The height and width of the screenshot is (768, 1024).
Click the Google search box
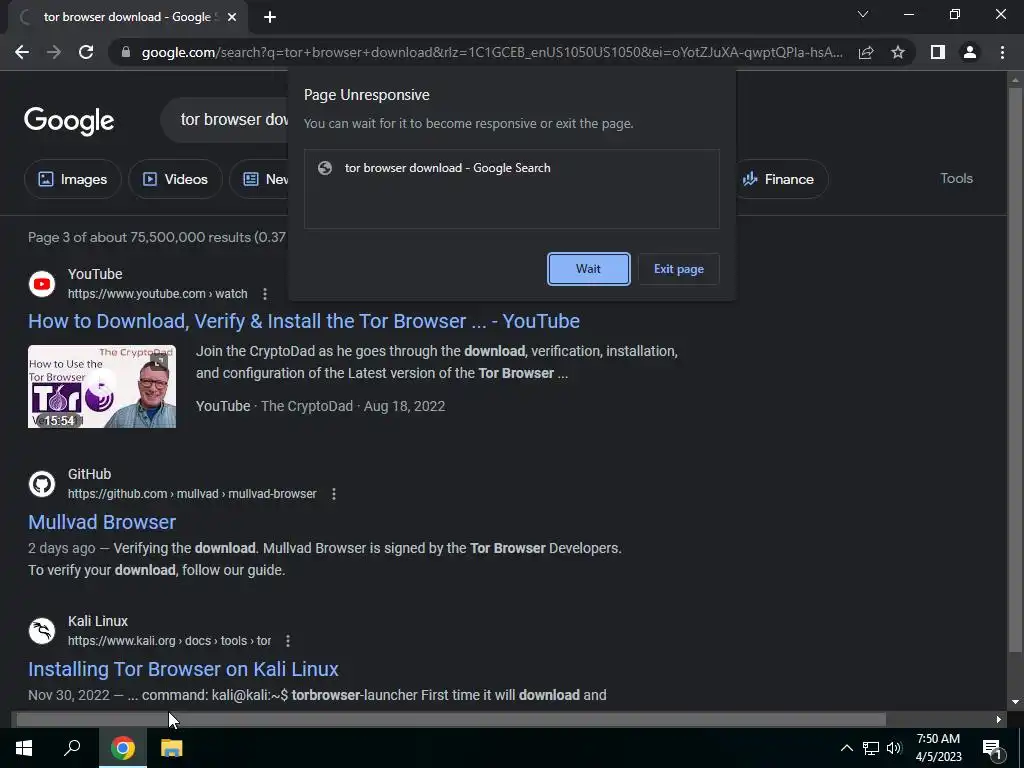click(x=225, y=120)
